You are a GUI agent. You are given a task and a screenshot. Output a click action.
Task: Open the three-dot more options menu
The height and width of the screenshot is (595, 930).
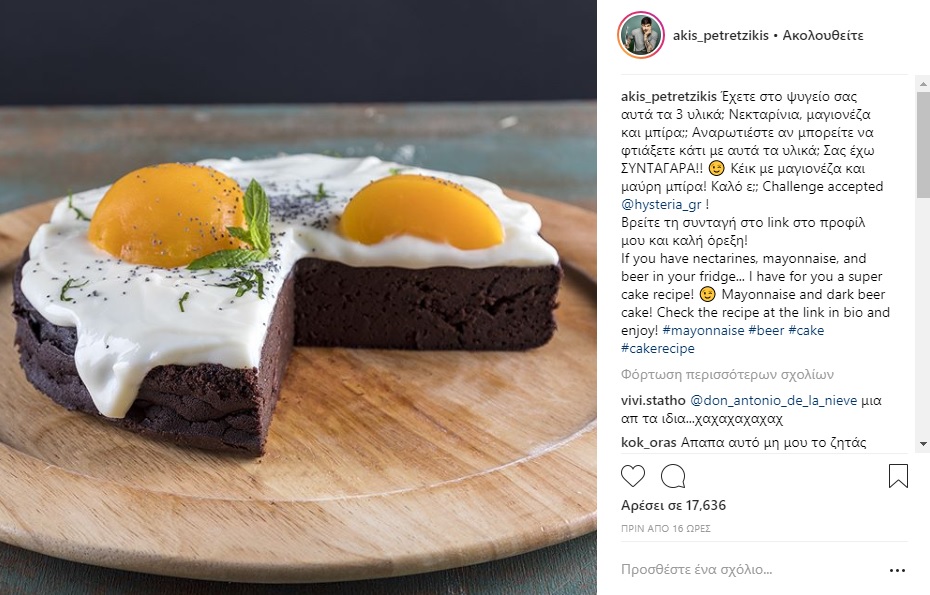click(x=897, y=570)
